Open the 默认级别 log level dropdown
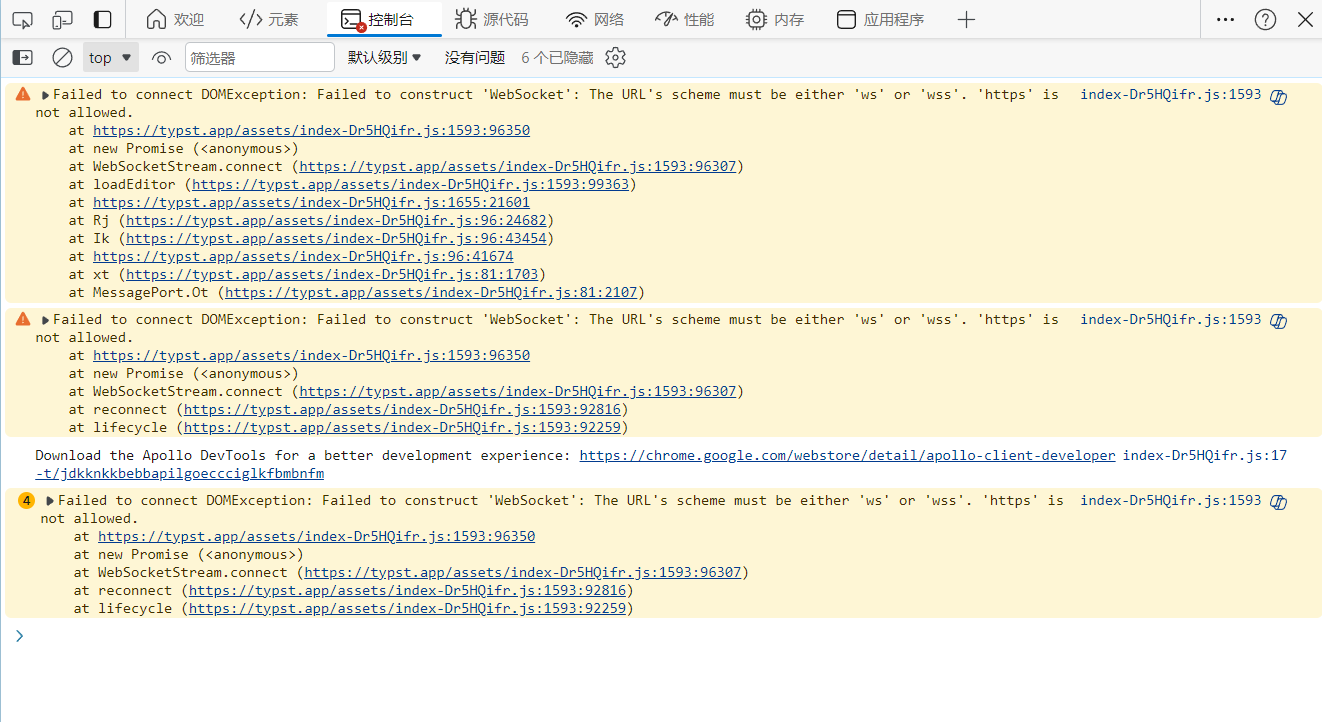 coord(385,57)
